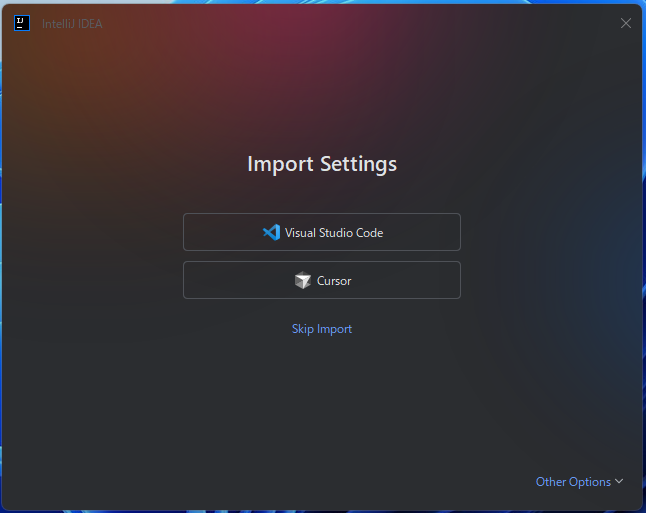Click the IntelliJ IDEA logo icon

pyautogui.click(x=22, y=23)
